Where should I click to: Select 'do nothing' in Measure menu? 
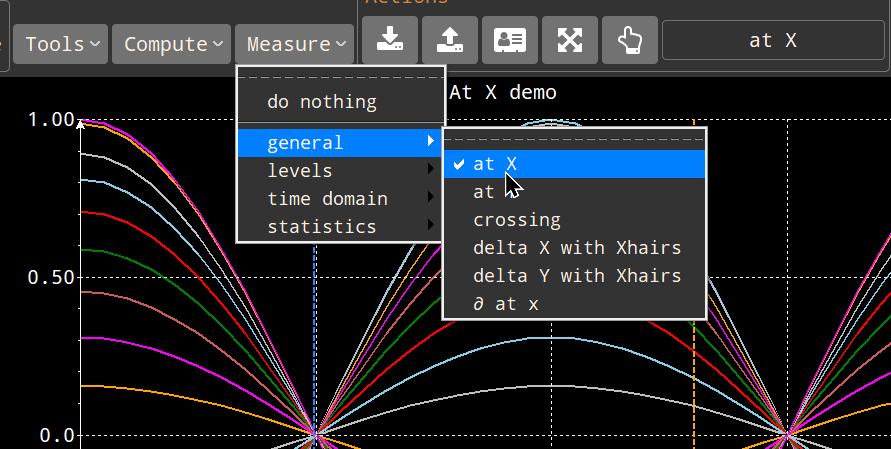[322, 102]
